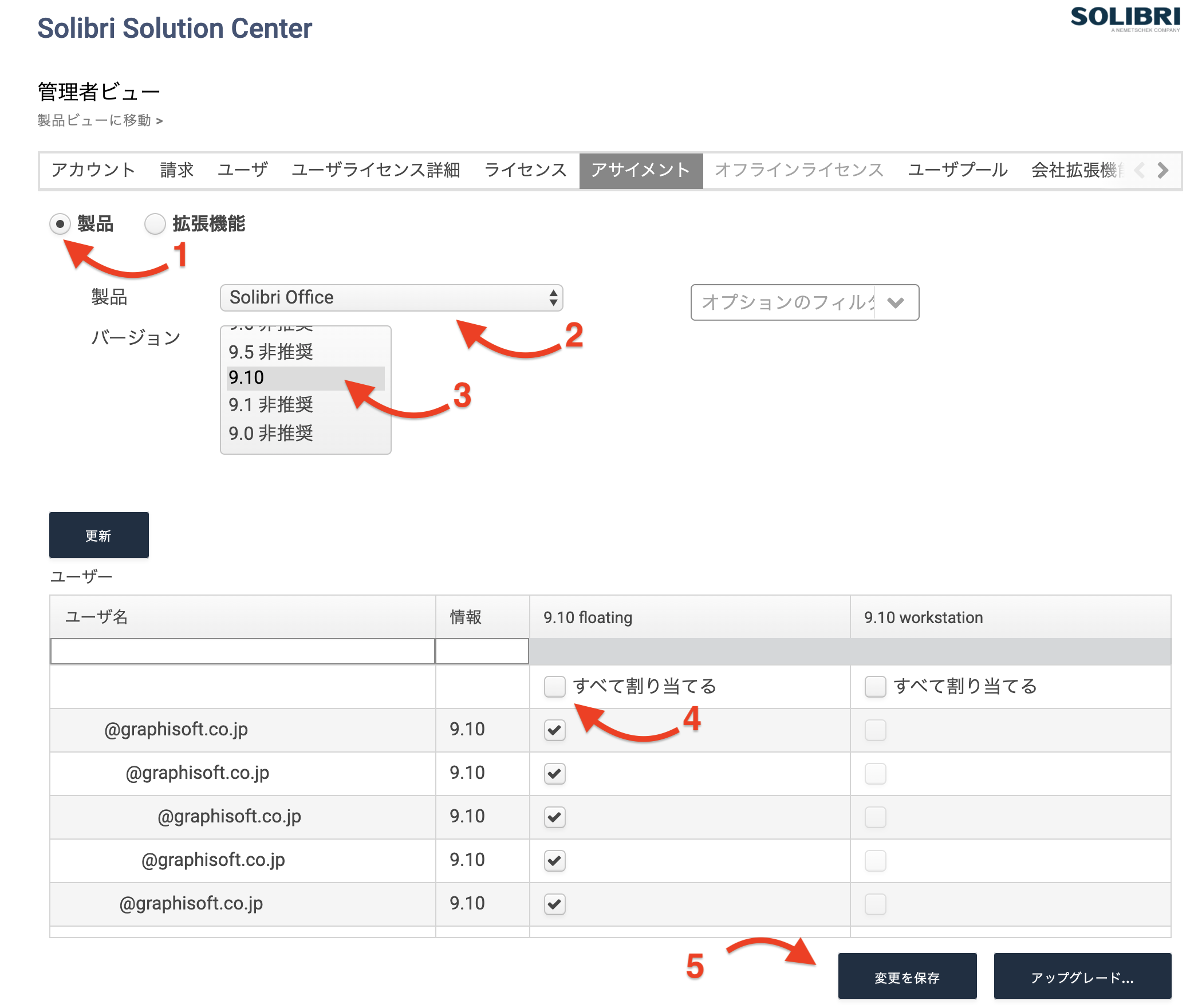Click the SOLIBRI logo
Image resolution: width=1198 pixels, height=1008 pixels.
[1125, 19]
